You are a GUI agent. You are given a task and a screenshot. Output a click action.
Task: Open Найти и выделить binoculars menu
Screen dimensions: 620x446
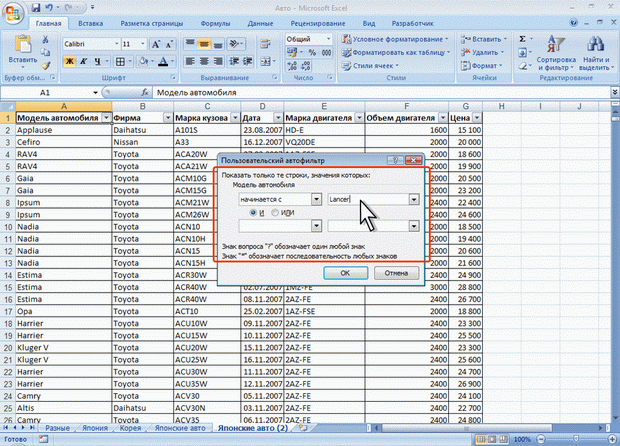(x=596, y=53)
